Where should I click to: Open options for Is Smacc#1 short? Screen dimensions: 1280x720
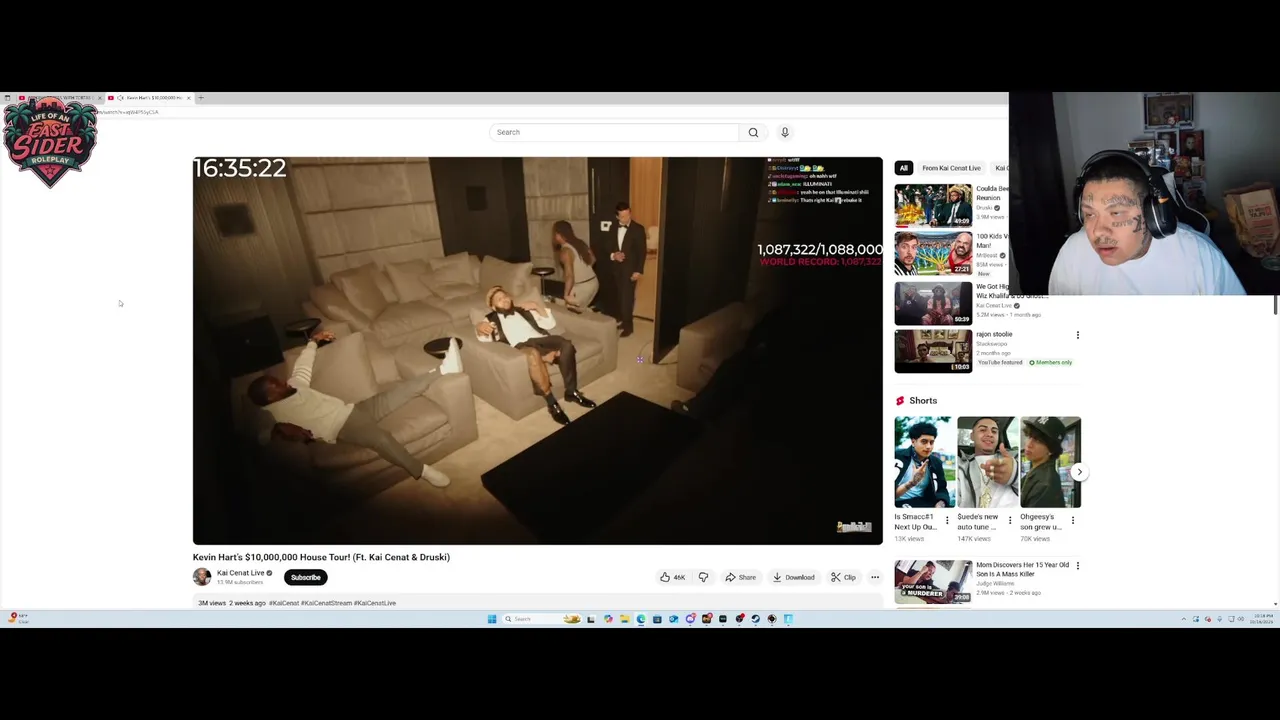[947, 520]
